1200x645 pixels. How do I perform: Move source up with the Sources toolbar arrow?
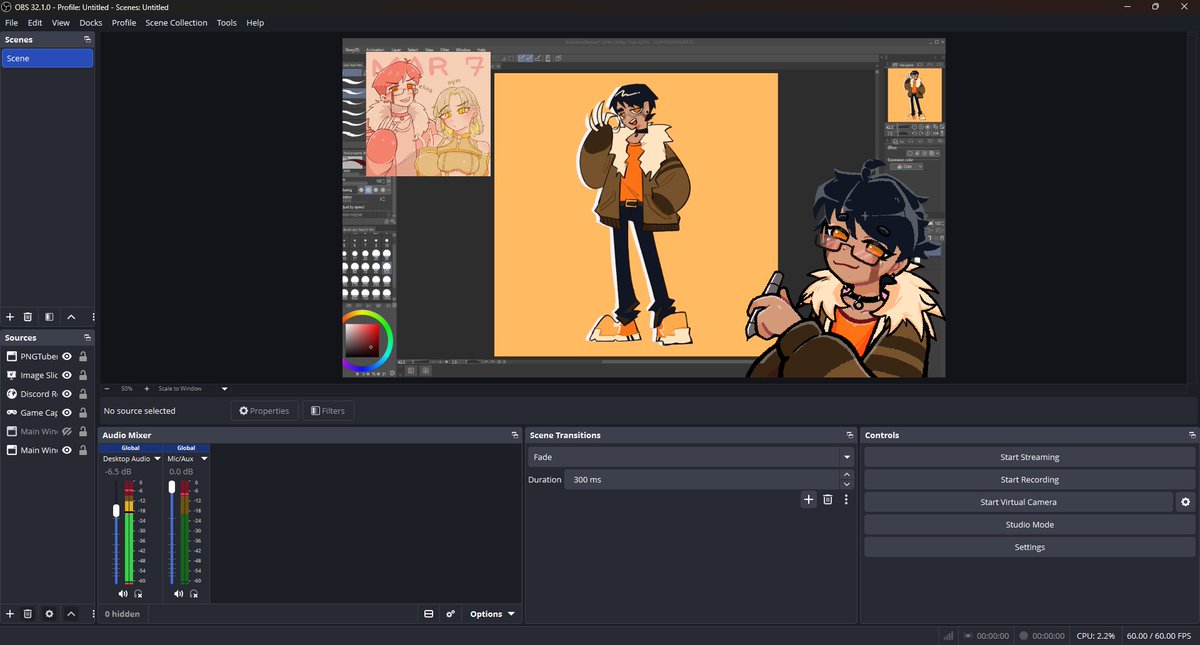[71, 614]
